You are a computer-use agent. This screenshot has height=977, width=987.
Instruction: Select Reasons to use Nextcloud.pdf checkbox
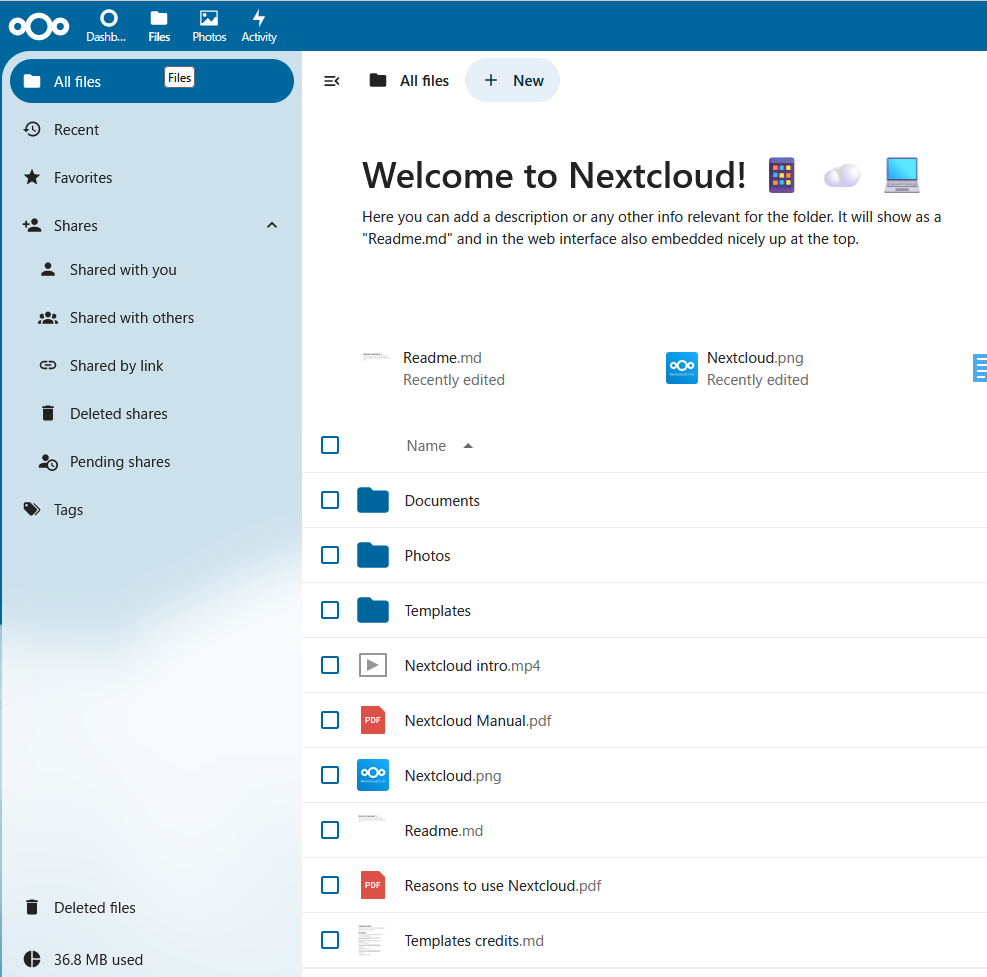point(330,885)
